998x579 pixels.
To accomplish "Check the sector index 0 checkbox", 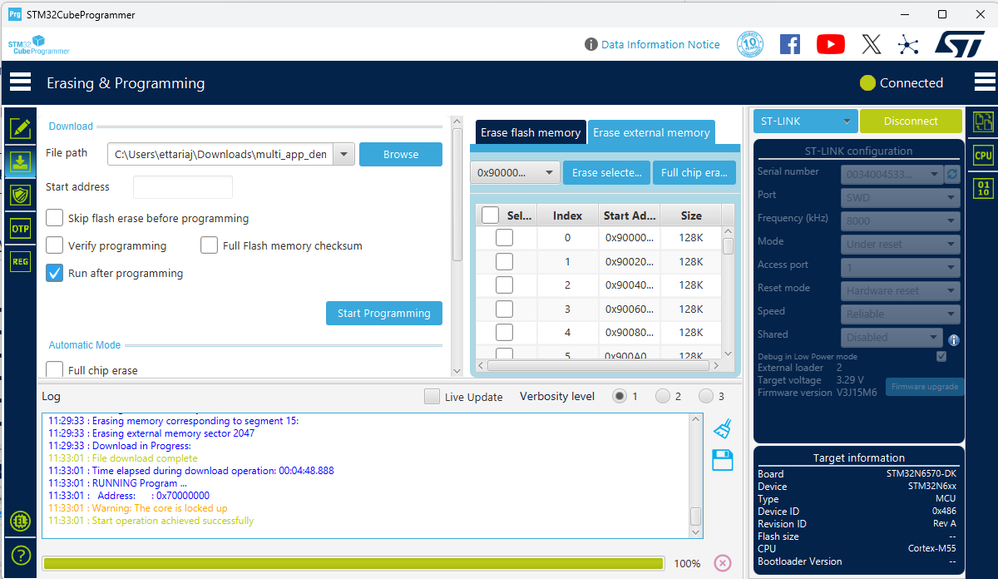I will tap(504, 237).
